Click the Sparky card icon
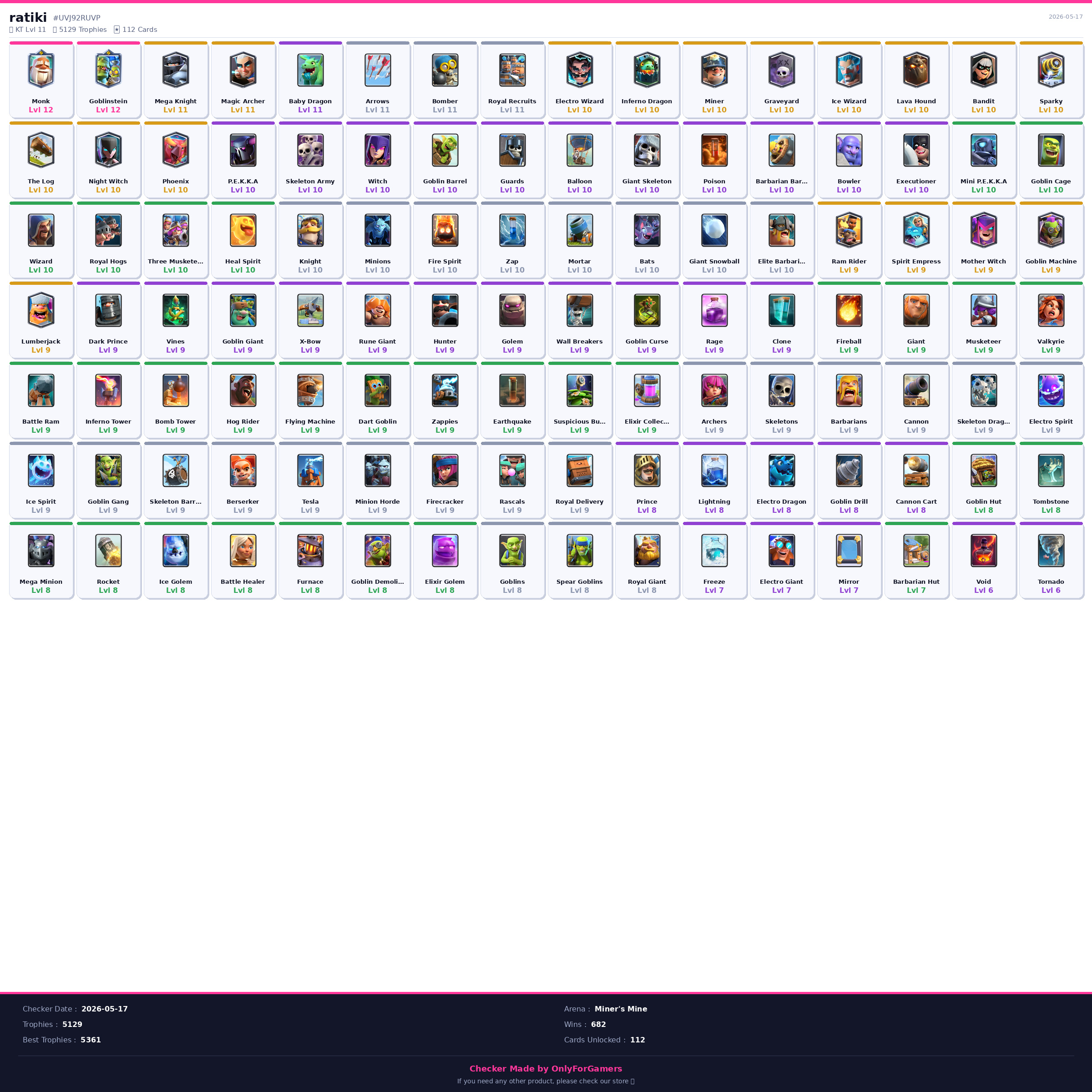 (1052, 70)
